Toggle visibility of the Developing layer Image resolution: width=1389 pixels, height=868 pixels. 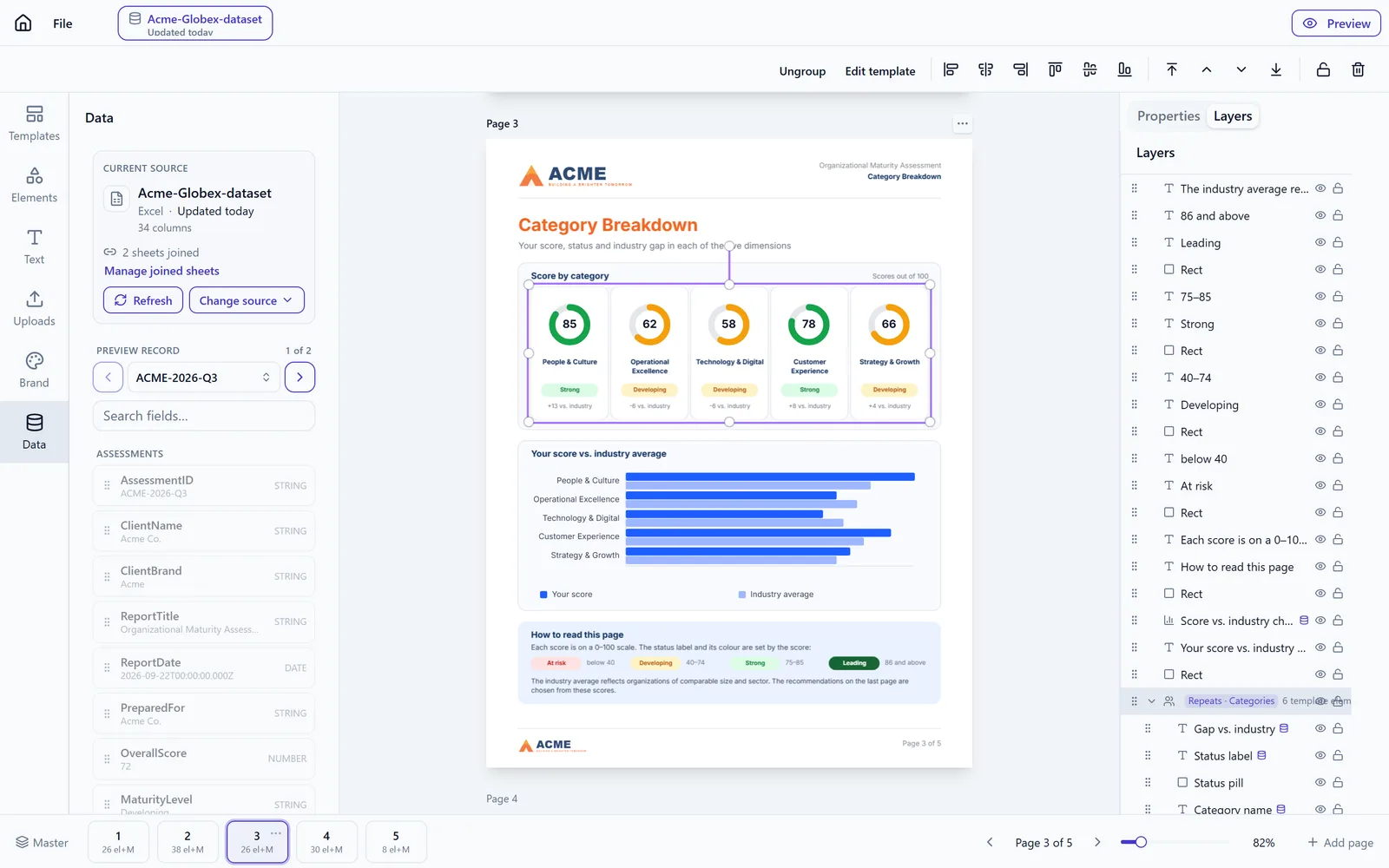(1320, 404)
